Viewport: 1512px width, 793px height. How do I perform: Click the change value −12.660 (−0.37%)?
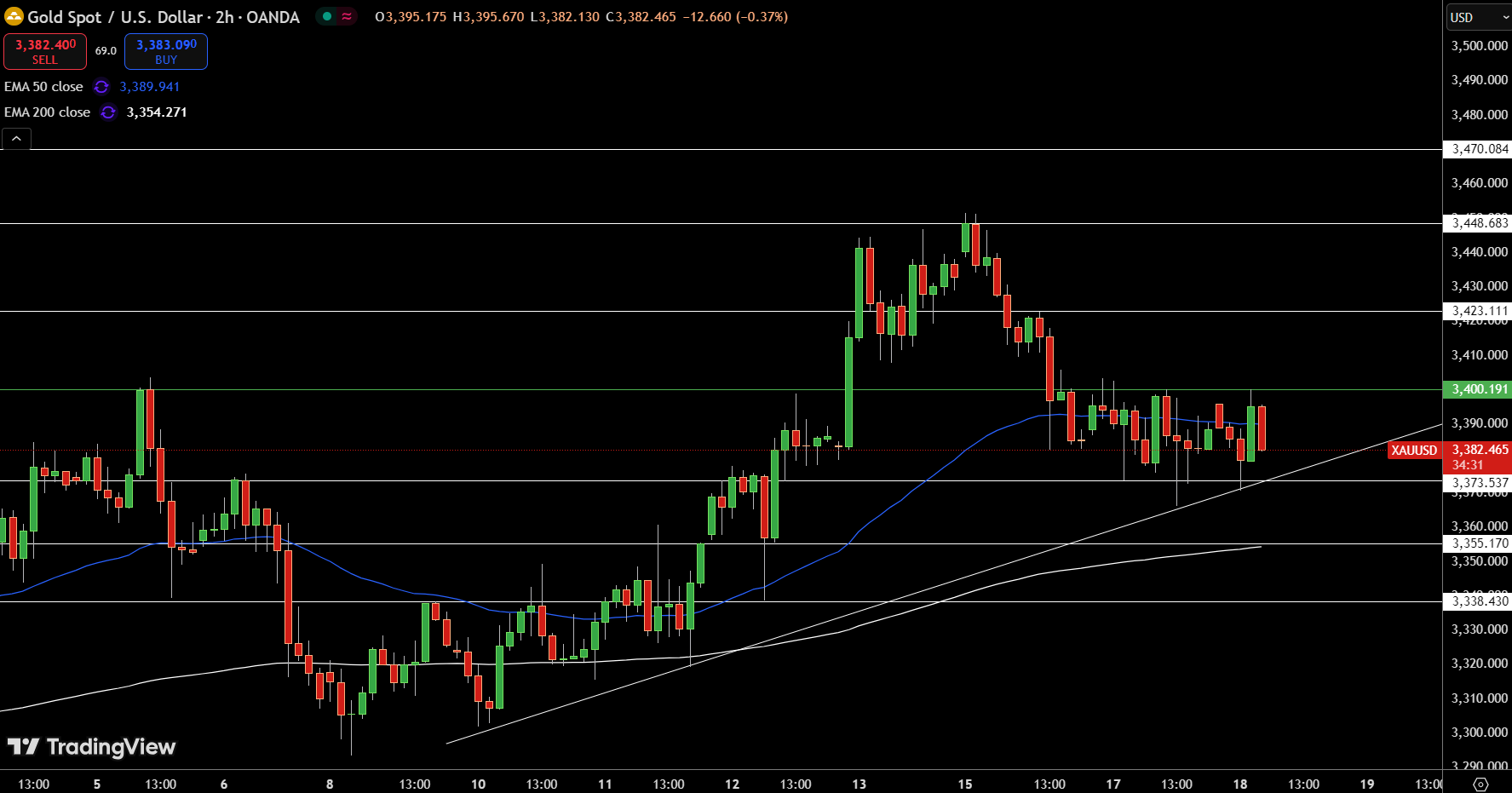pyautogui.click(x=736, y=17)
